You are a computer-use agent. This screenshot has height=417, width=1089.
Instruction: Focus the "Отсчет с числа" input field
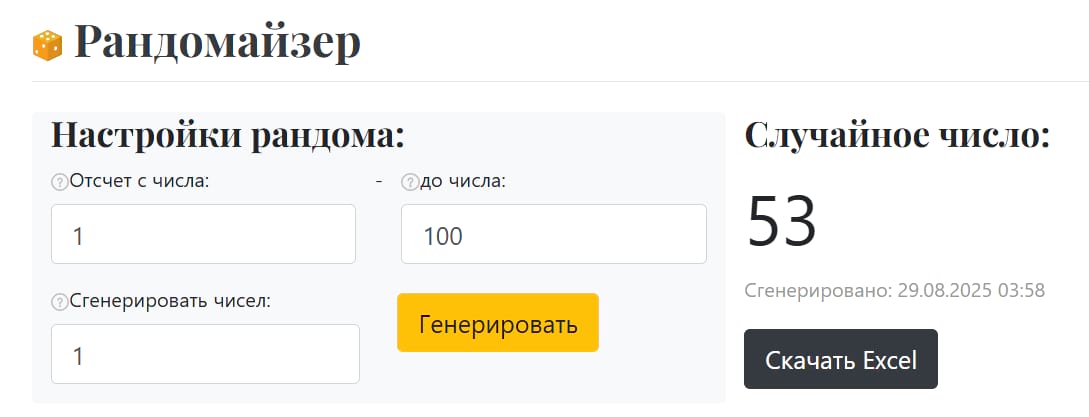(203, 235)
